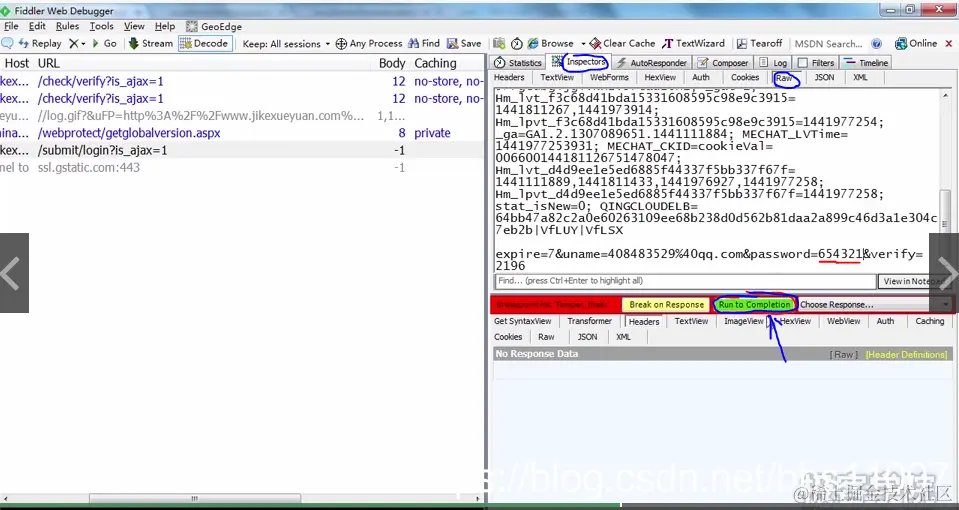Select the request JSON tab

[x=824, y=78]
